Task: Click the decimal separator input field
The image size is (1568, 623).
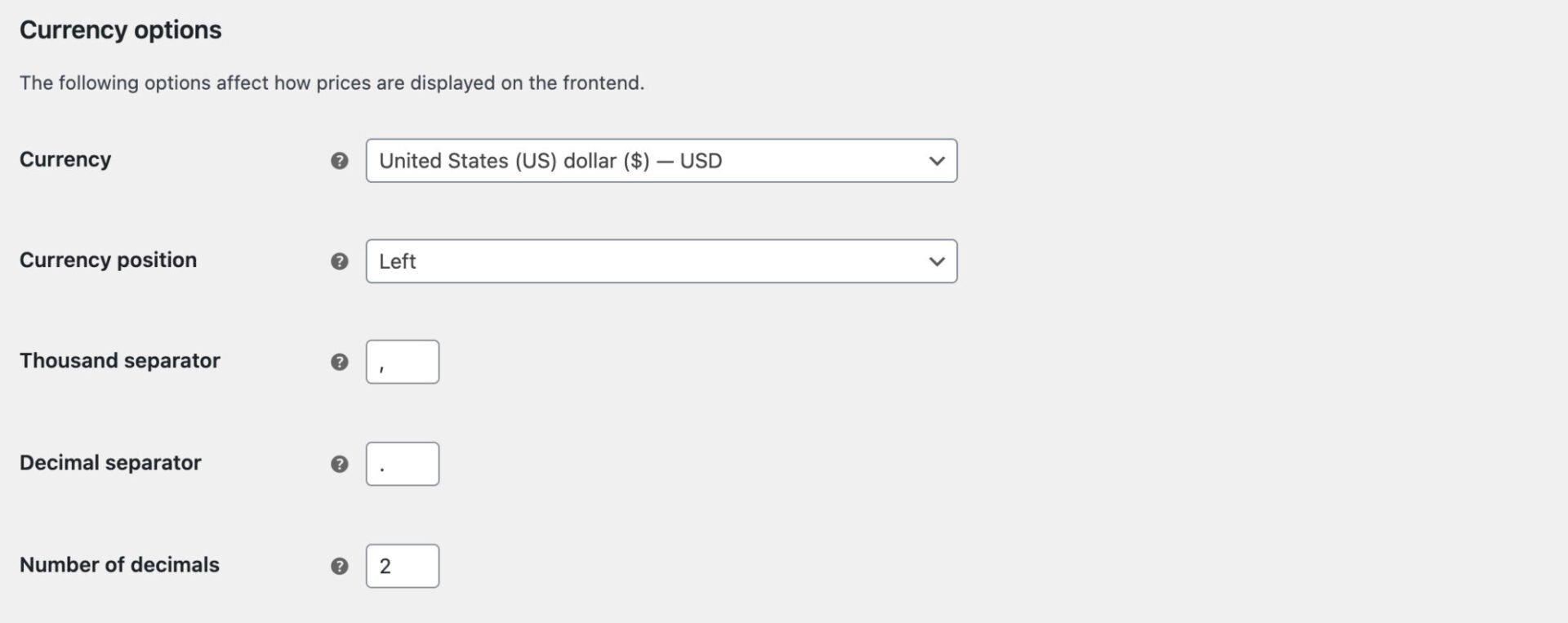Action: tap(402, 463)
